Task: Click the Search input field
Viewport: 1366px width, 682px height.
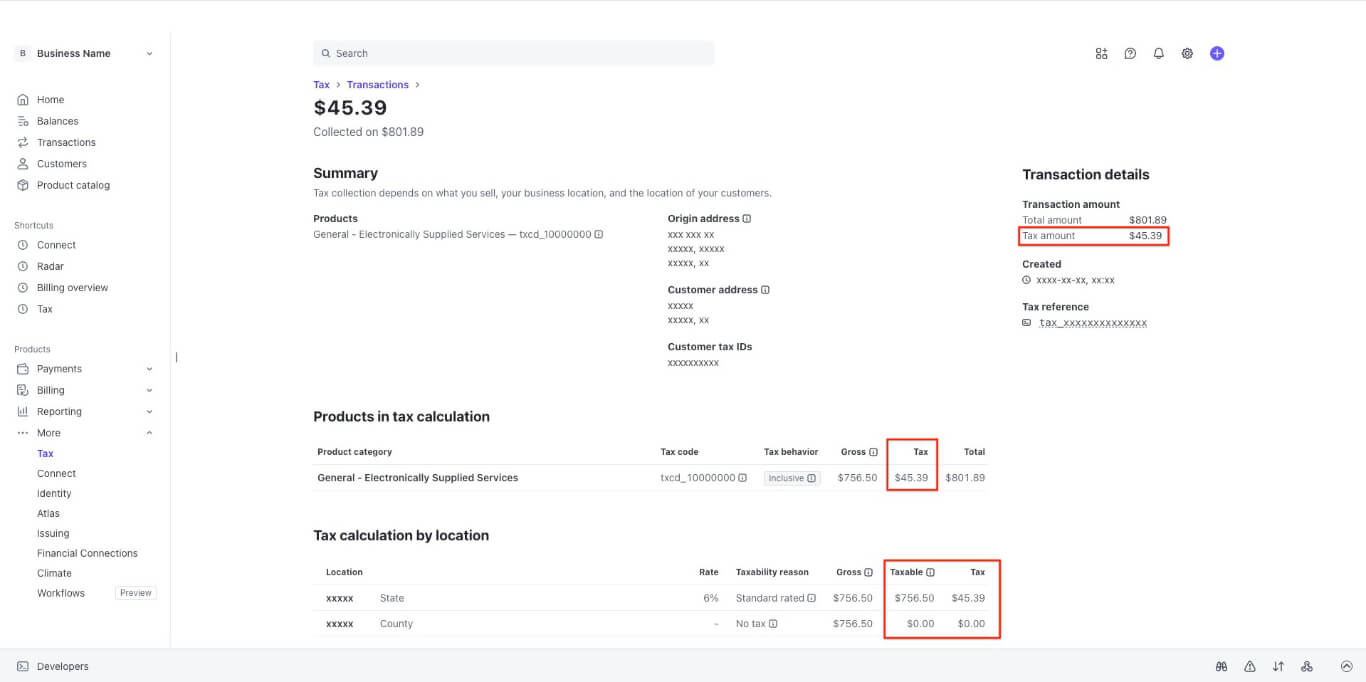Action: tap(514, 54)
